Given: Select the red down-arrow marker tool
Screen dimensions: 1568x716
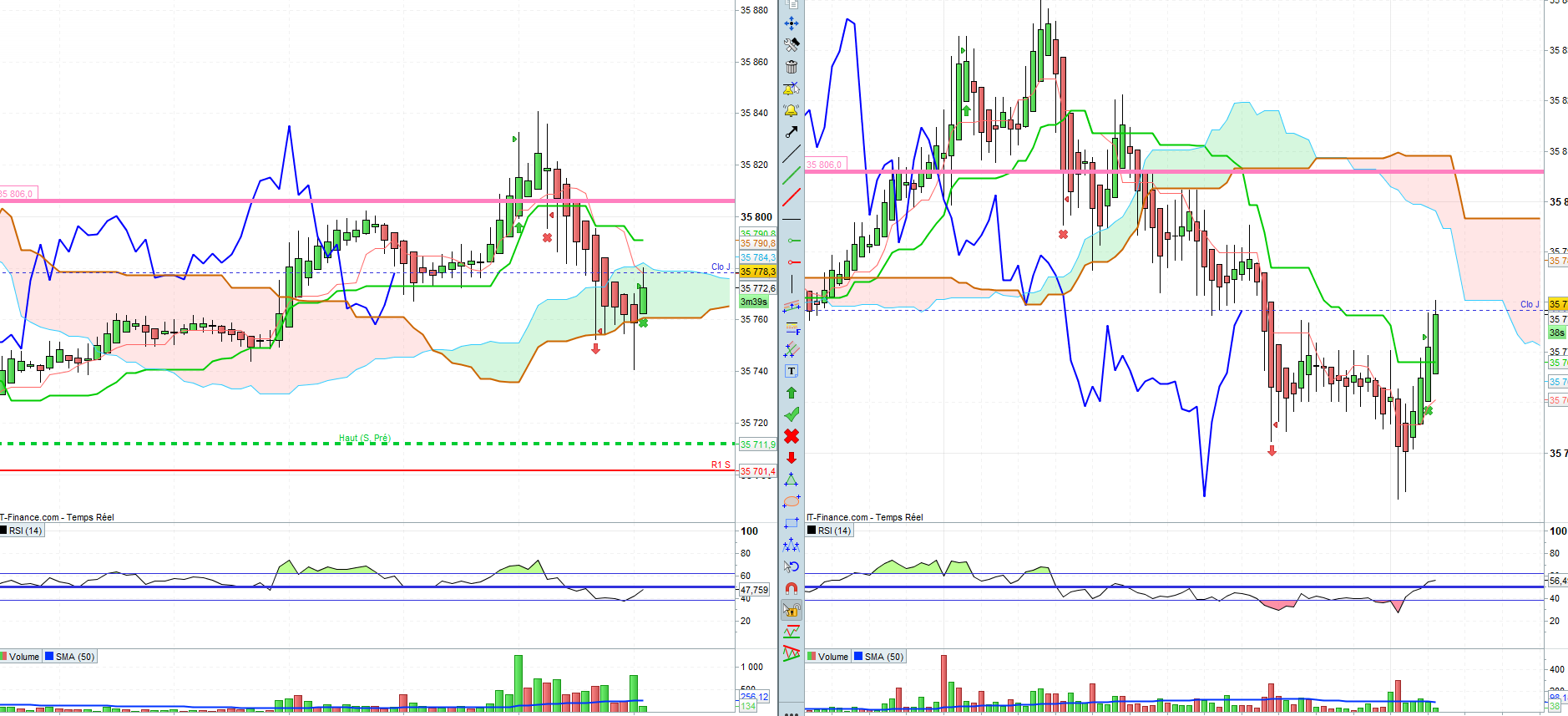Looking at the screenshot, I should point(792,458).
